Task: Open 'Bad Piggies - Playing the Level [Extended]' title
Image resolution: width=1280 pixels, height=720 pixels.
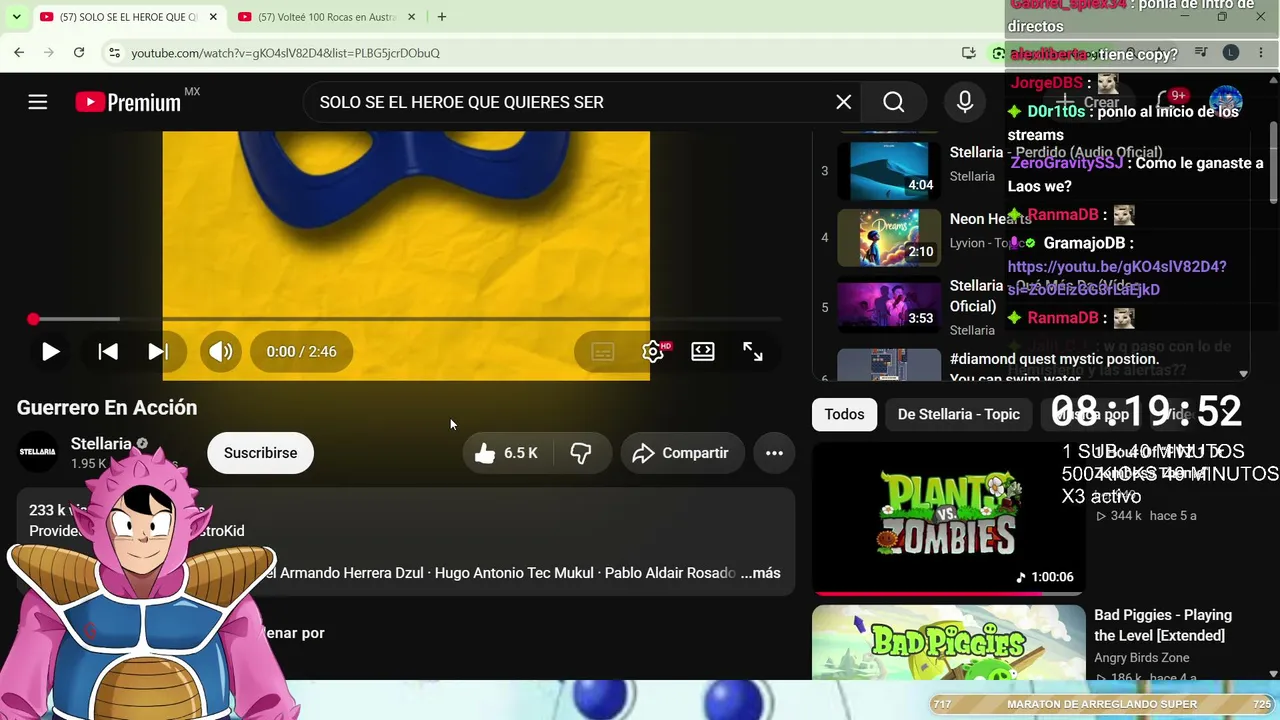Action: coord(1163,625)
